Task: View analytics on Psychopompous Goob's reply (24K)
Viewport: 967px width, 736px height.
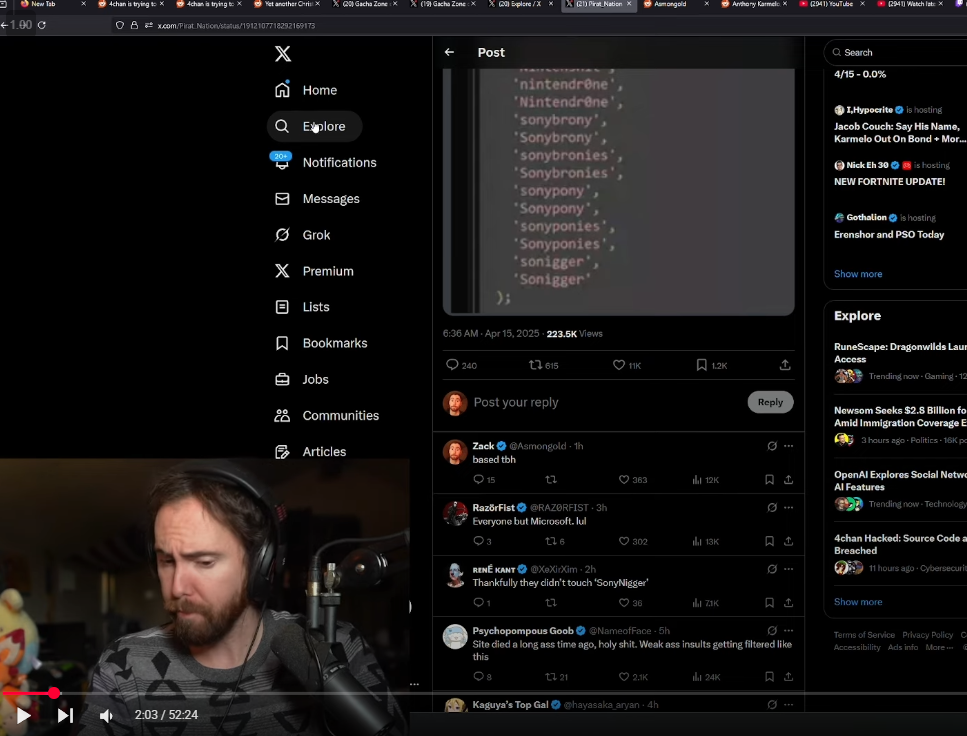Action: point(706,677)
